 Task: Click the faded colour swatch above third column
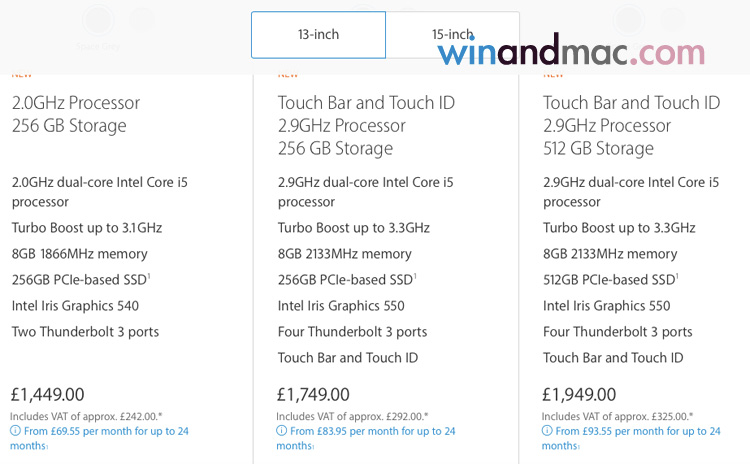(630, 18)
